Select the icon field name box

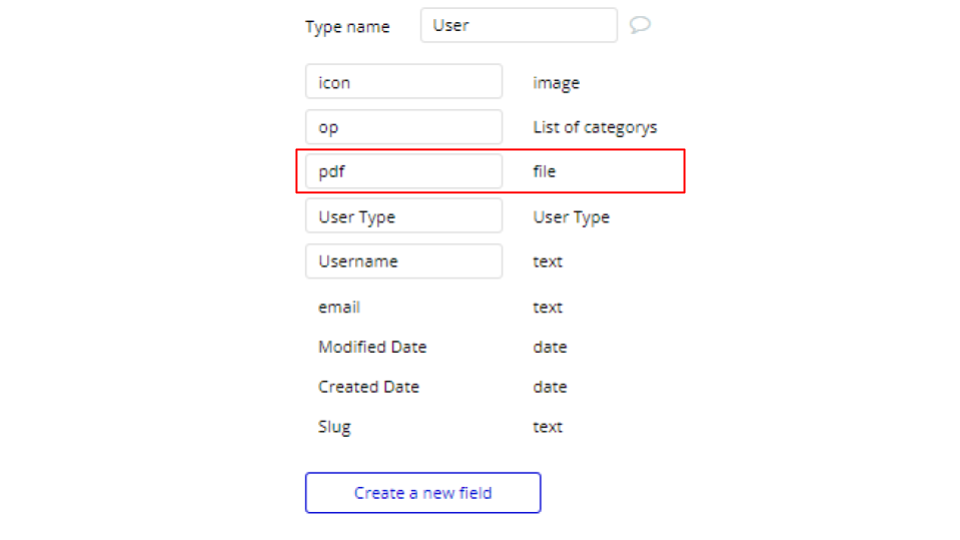pos(404,81)
